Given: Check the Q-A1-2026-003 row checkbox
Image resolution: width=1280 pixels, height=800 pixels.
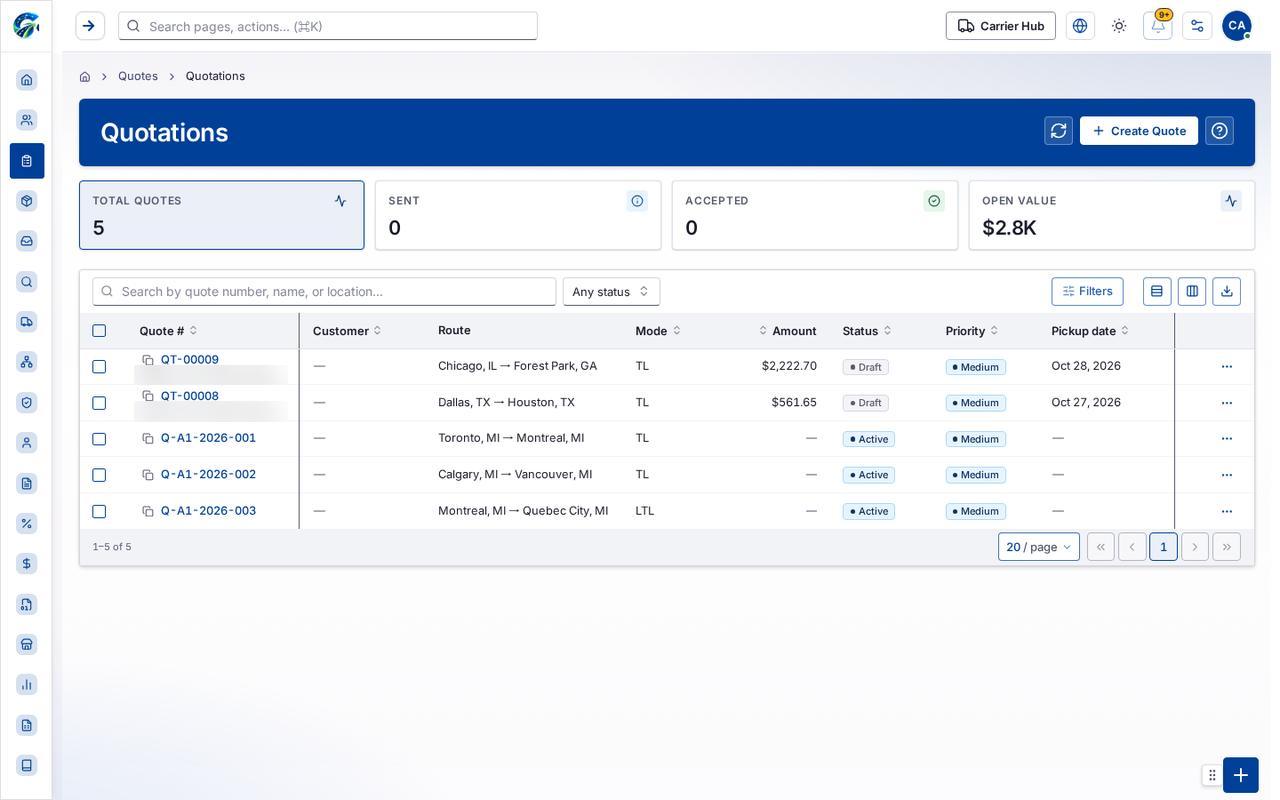Looking at the screenshot, I should (x=99, y=511).
